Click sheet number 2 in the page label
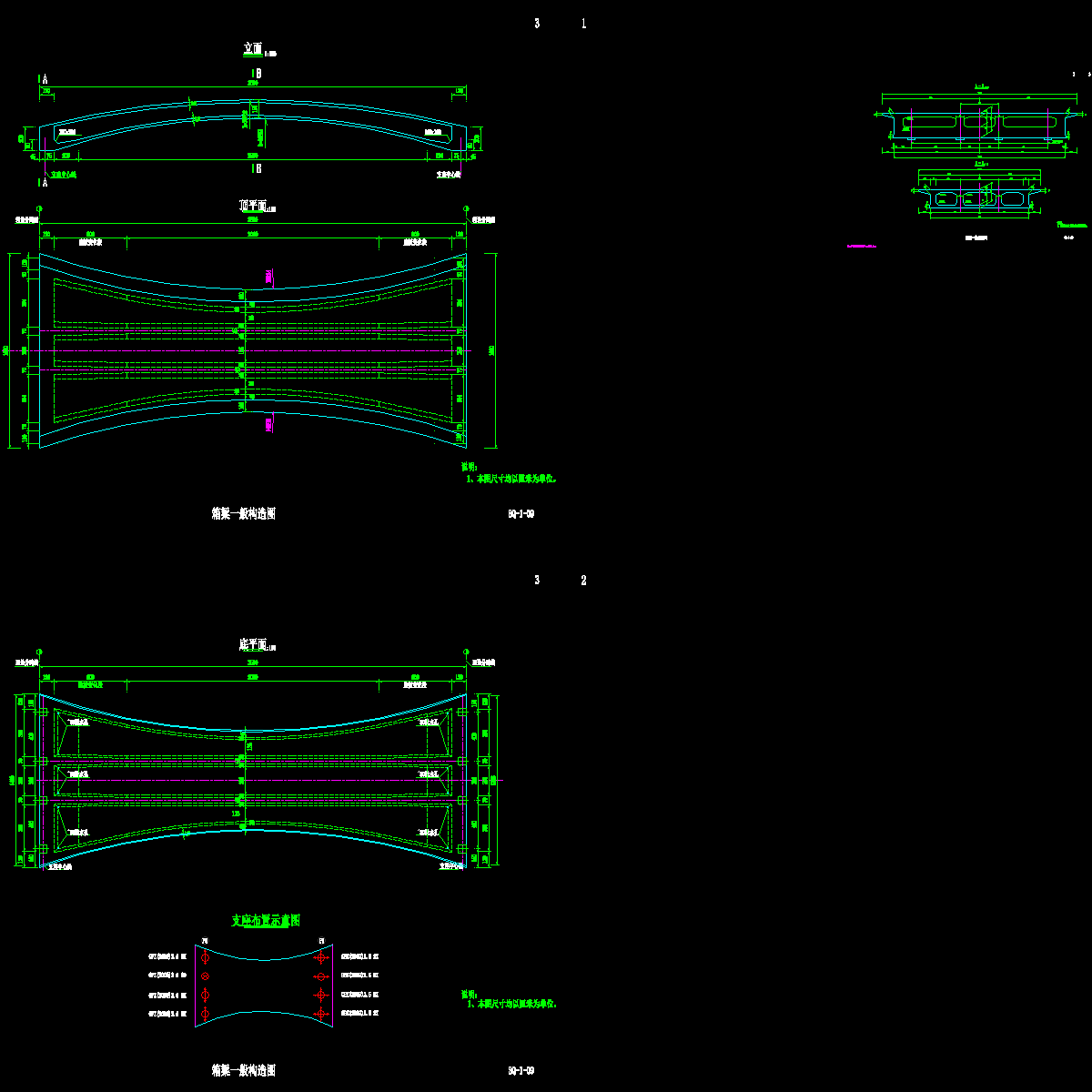Image resolution: width=1092 pixels, height=1092 pixels. 583,581
